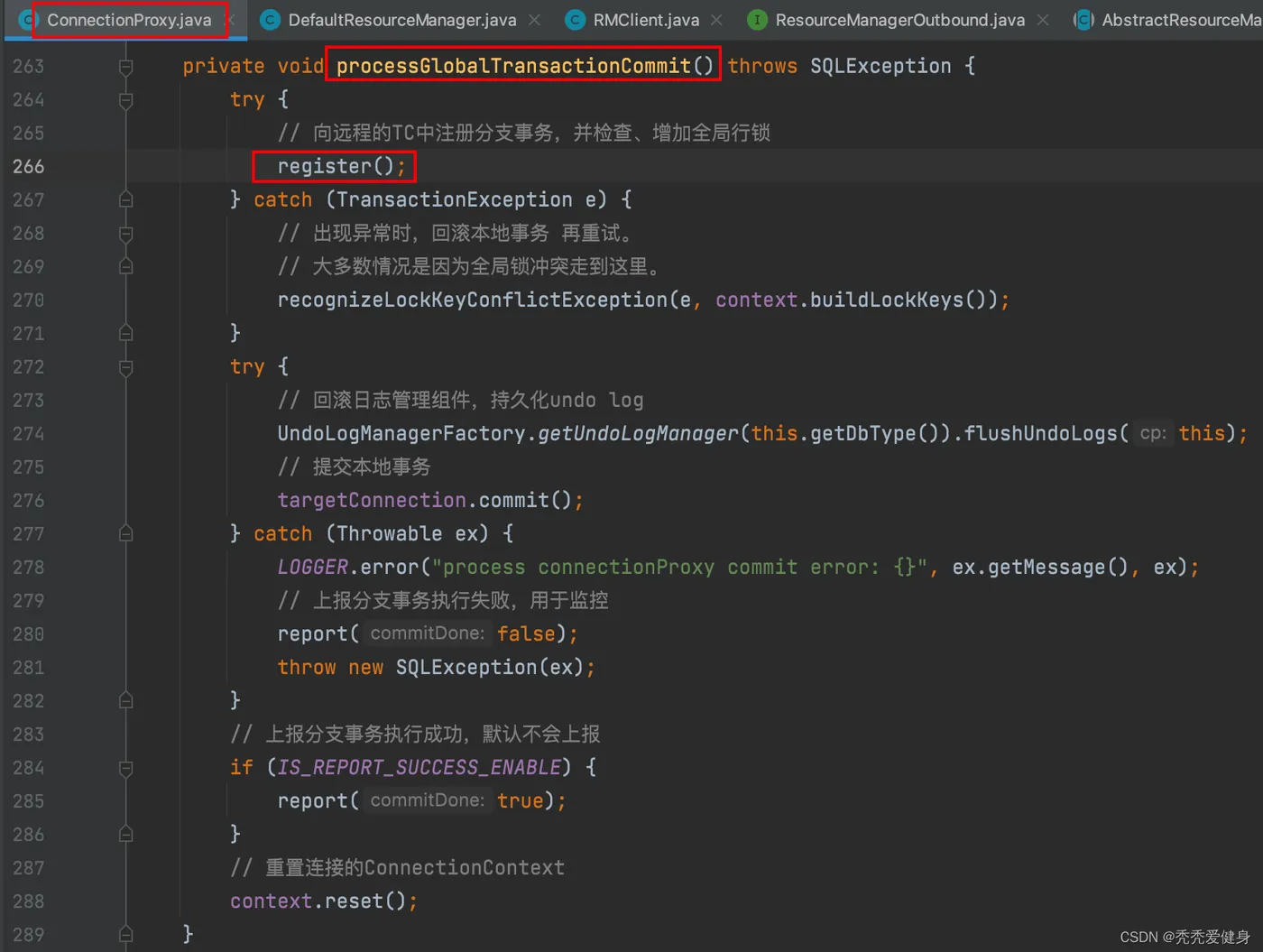Image resolution: width=1263 pixels, height=952 pixels.
Task: Click line number 263 in the gutter
Action: point(28,66)
